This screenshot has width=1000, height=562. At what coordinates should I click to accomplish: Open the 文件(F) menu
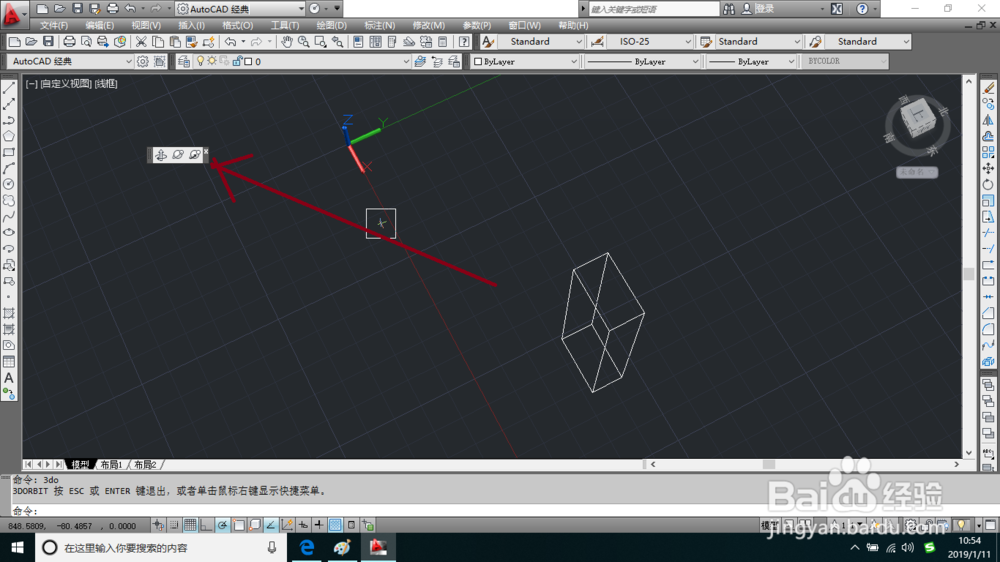point(54,26)
